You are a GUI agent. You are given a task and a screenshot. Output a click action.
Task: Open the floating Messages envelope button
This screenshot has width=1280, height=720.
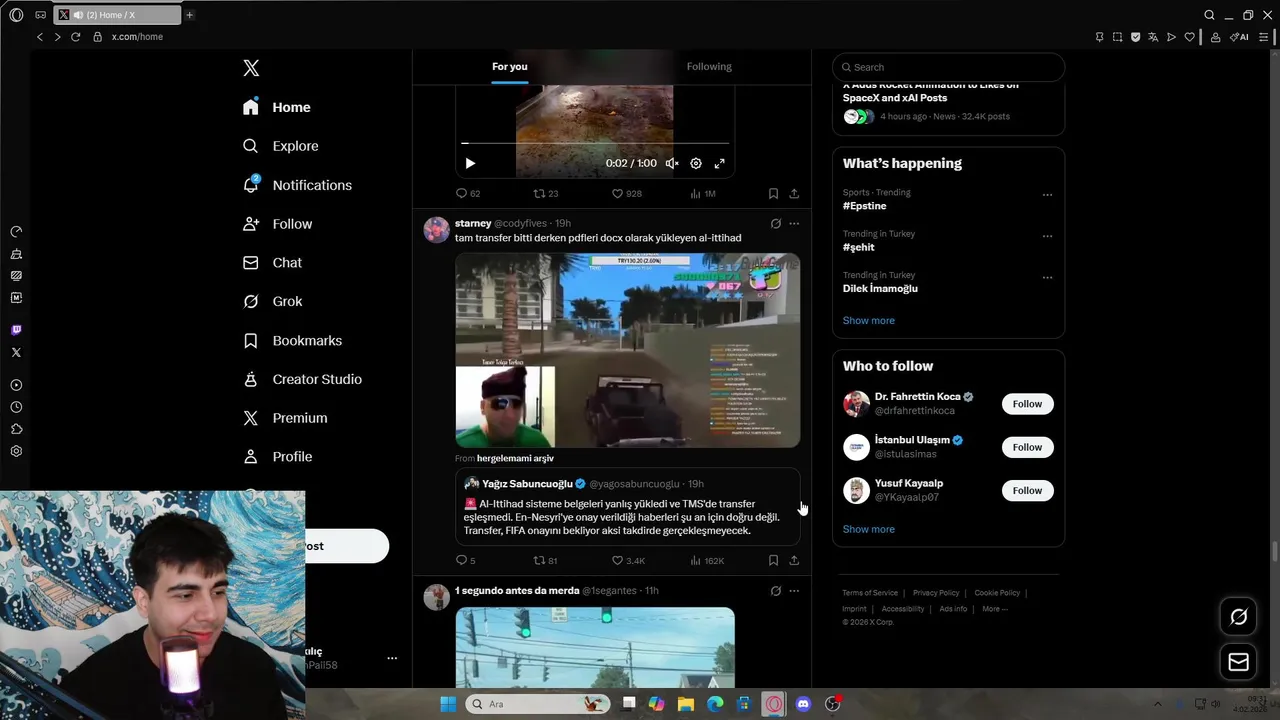1238,662
